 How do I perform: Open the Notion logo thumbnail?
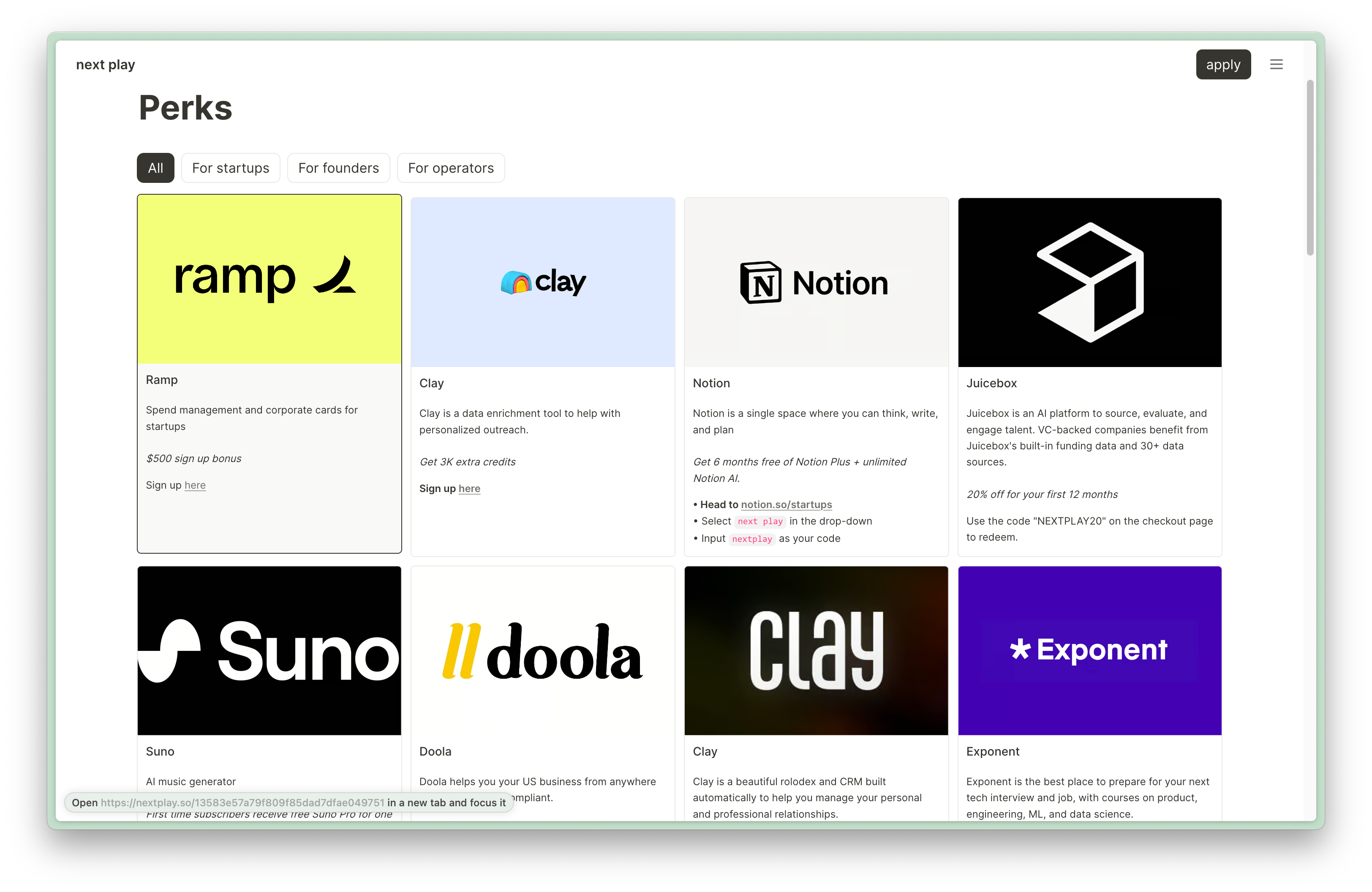[816, 283]
